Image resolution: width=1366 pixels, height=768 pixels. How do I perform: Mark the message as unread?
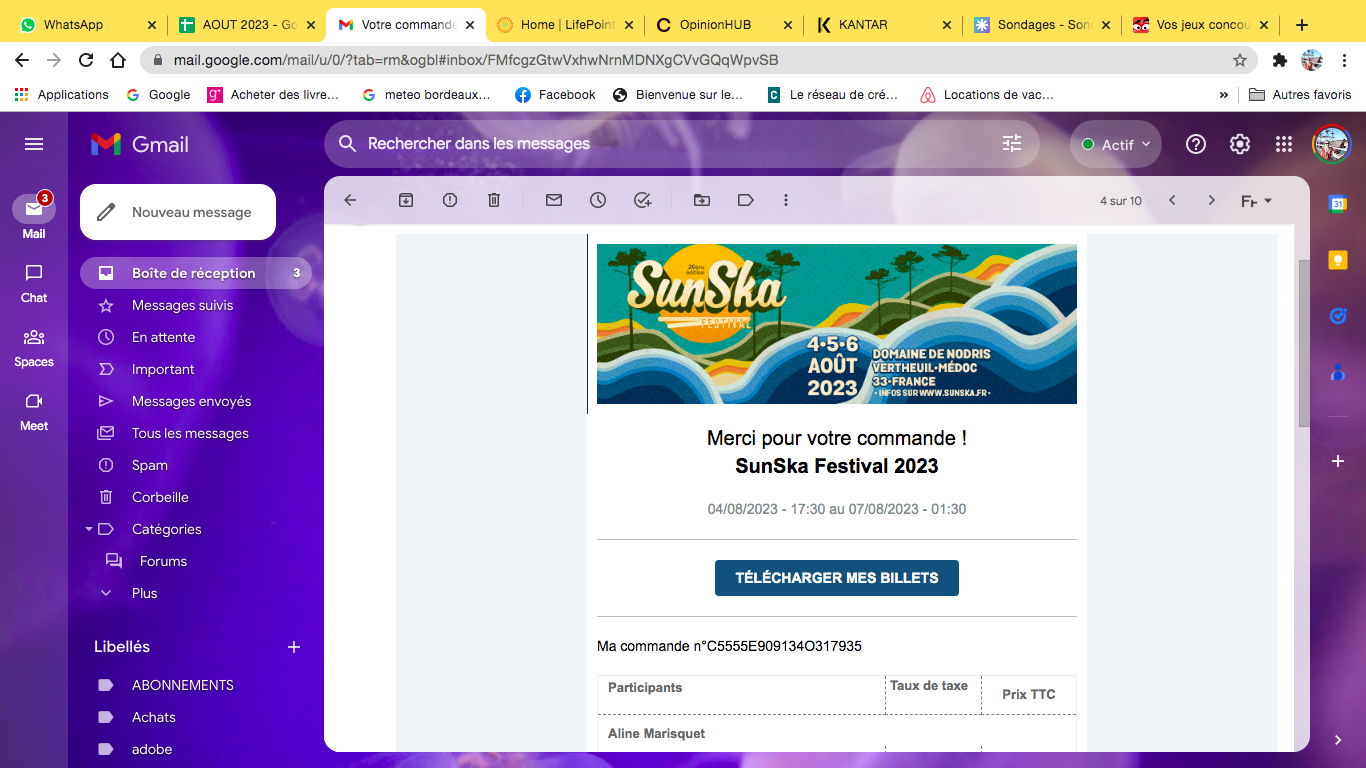click(x=554, y=200)
